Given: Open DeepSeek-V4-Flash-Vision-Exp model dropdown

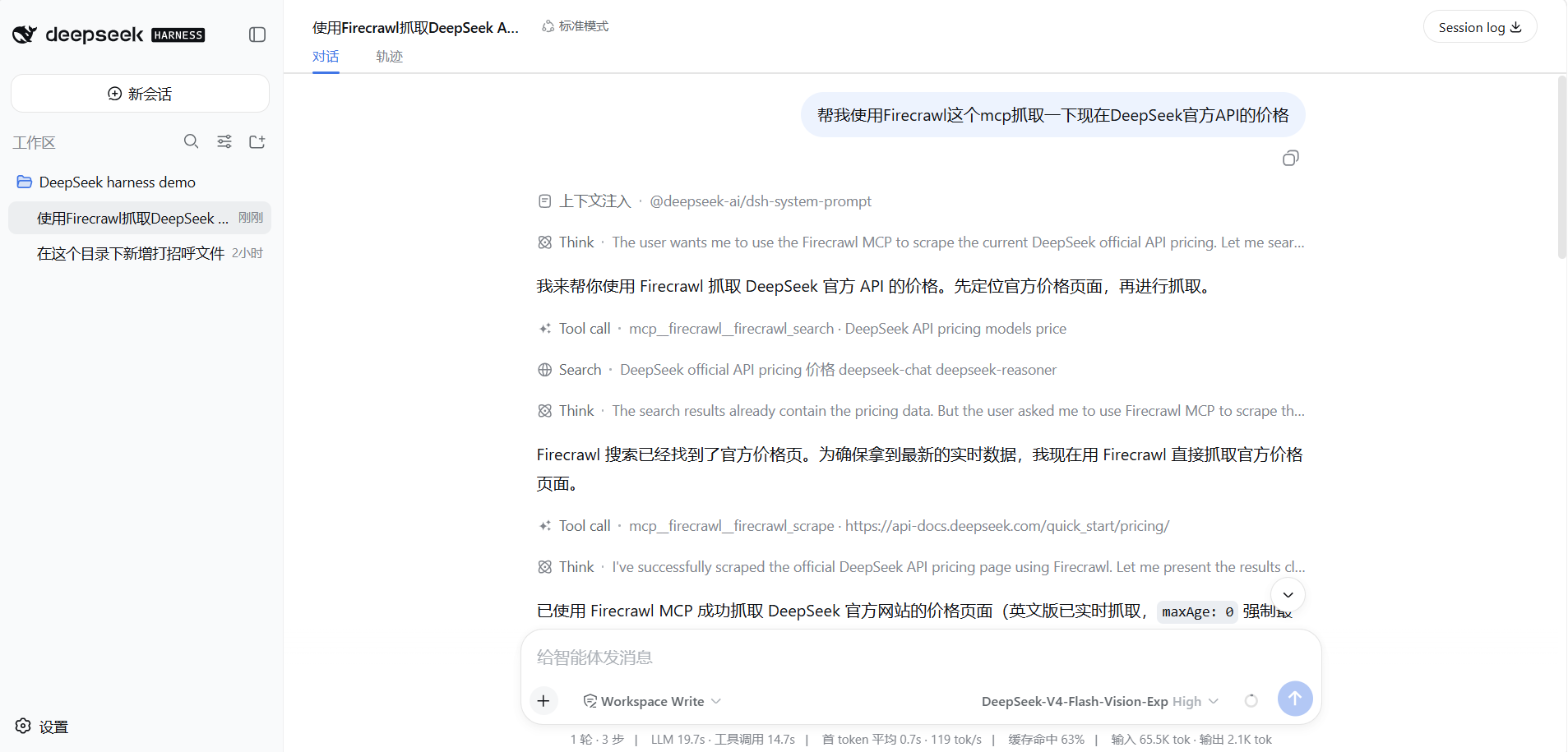Looking at the screenshot, I should [x=1100, y=701].
